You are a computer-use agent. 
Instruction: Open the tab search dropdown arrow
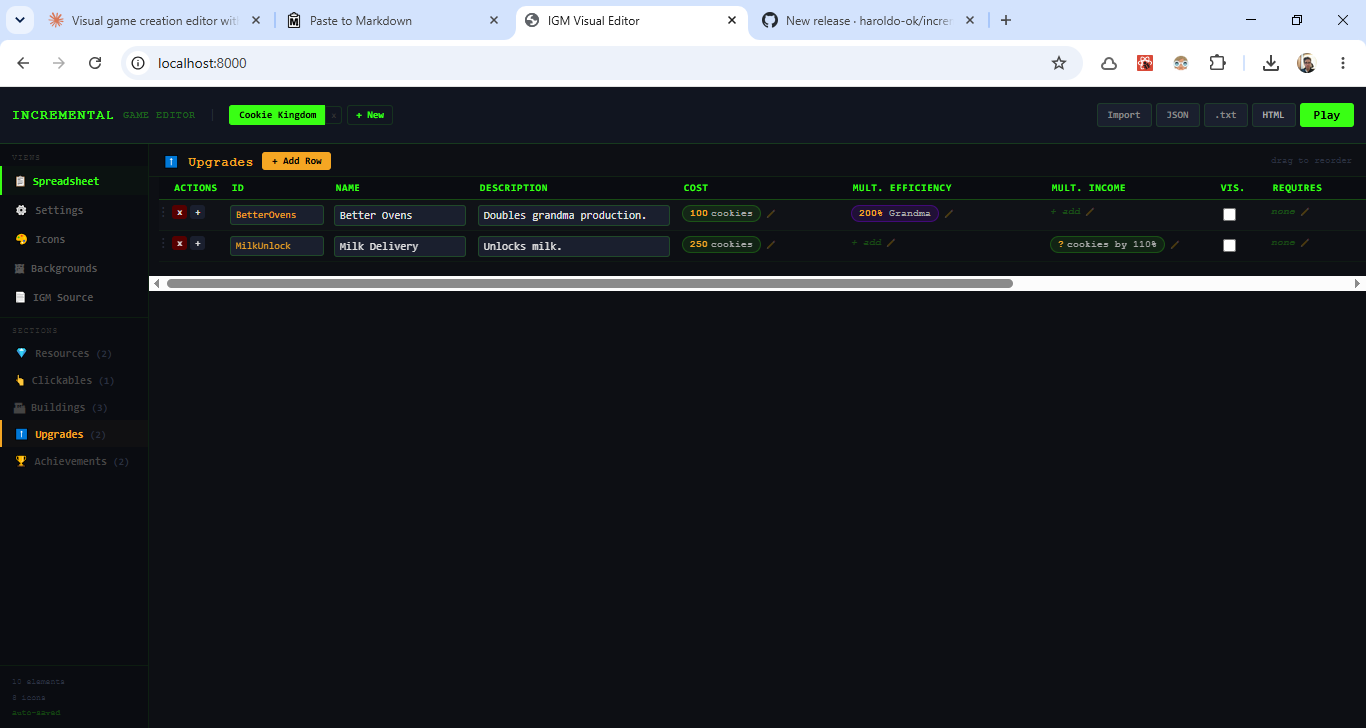(x=22, y=20)
